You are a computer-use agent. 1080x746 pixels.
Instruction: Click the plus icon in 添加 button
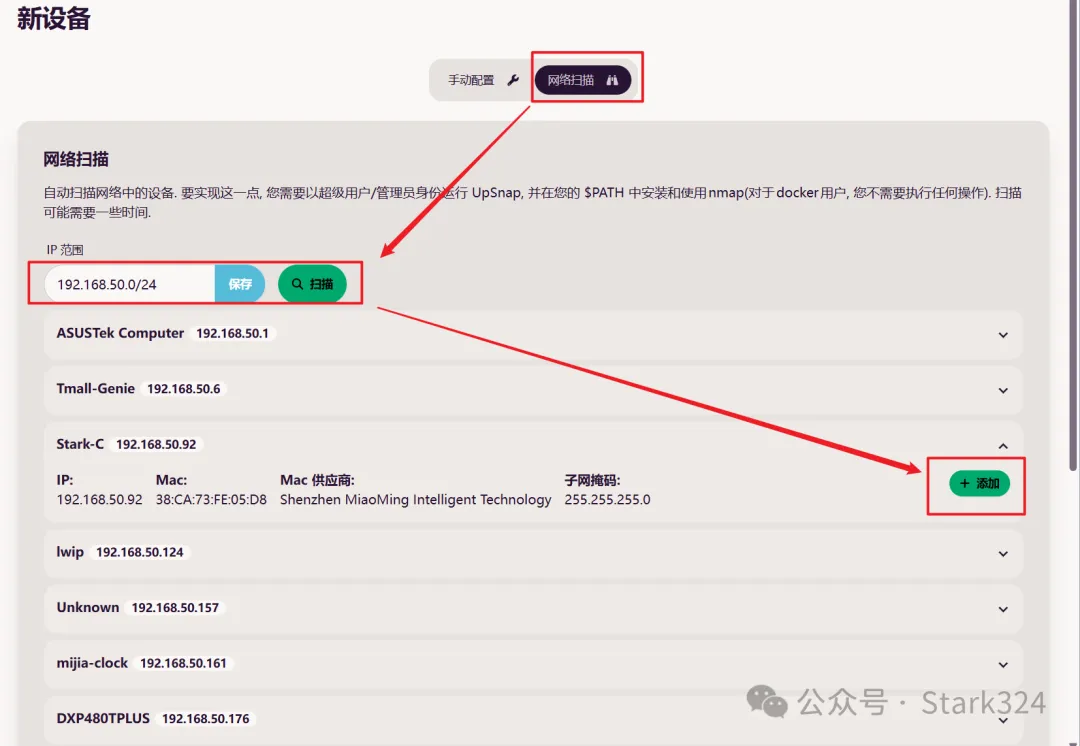(964, 484)
